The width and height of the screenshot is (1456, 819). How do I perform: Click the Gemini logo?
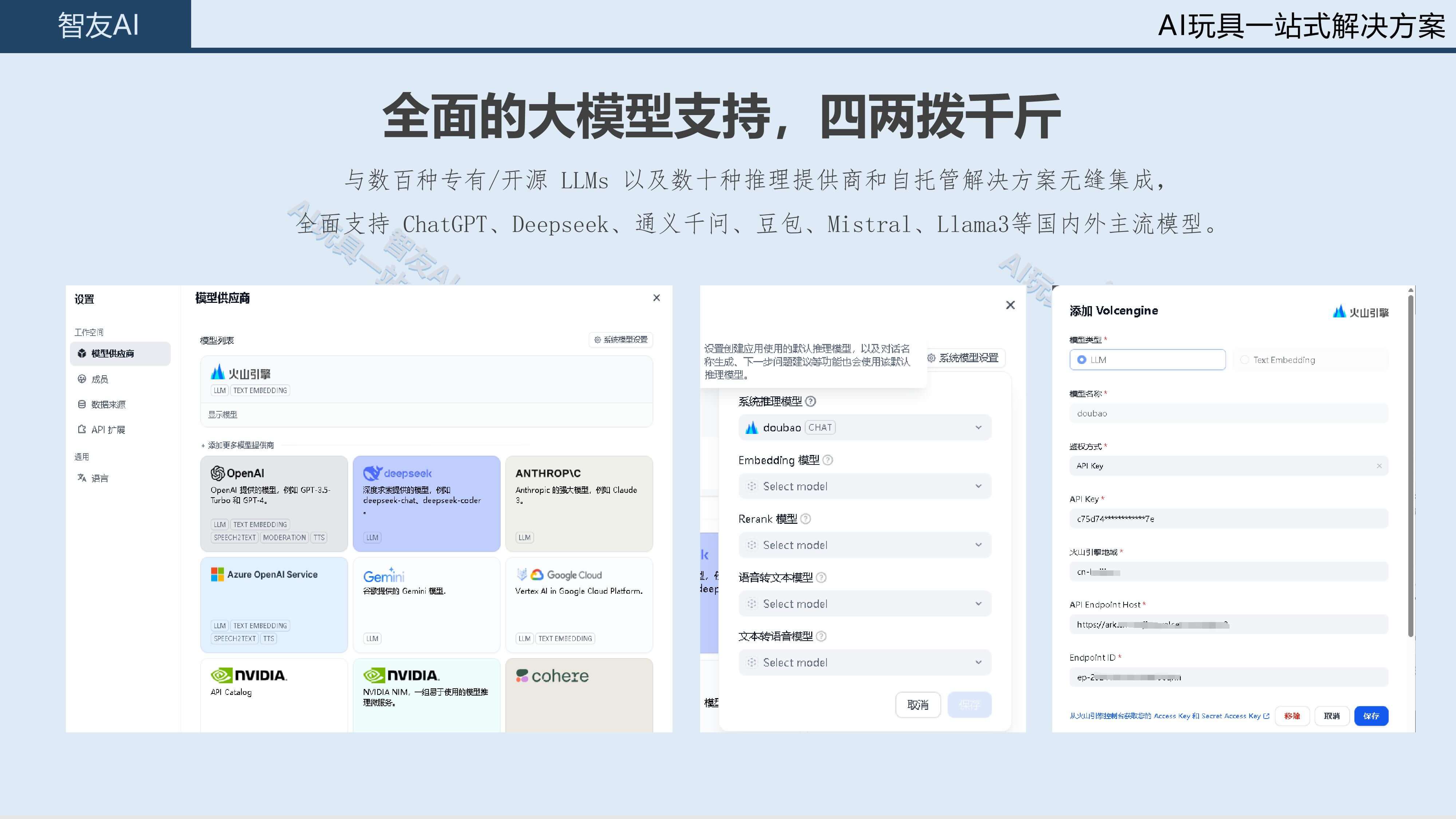tap(384, 575)
